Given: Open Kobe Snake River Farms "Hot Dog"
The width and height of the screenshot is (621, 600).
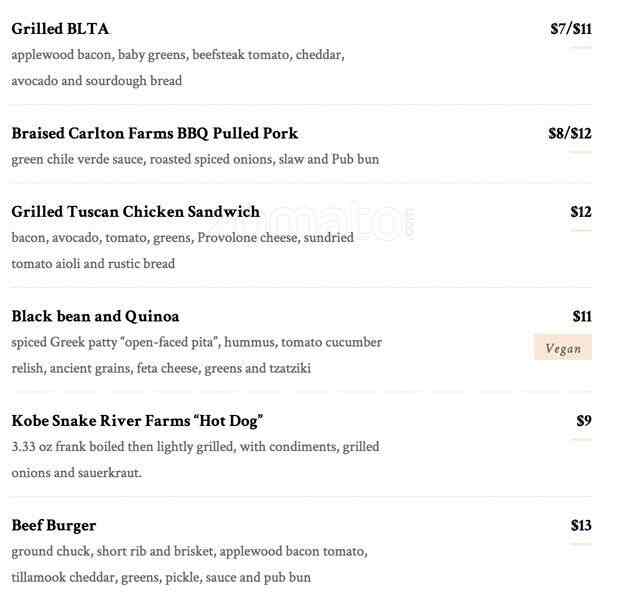Looking at the screenshot, I should coord(137,421).
